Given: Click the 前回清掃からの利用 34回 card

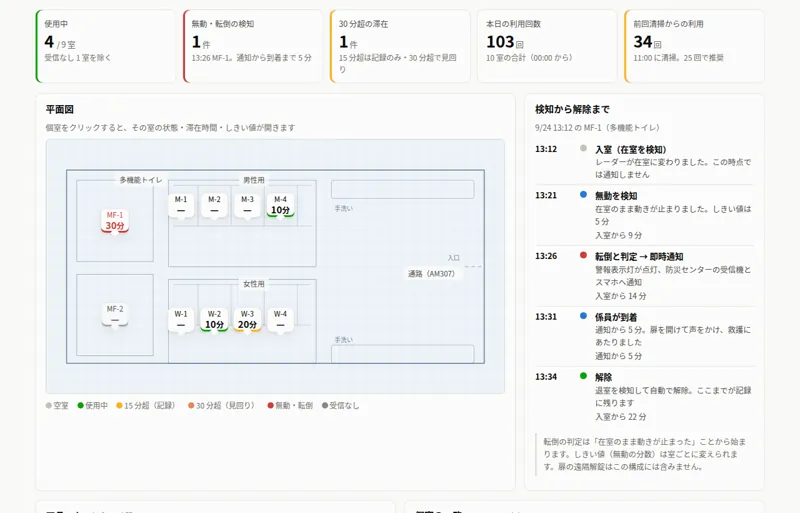Looking at the screenshot, I should [694, 46].
